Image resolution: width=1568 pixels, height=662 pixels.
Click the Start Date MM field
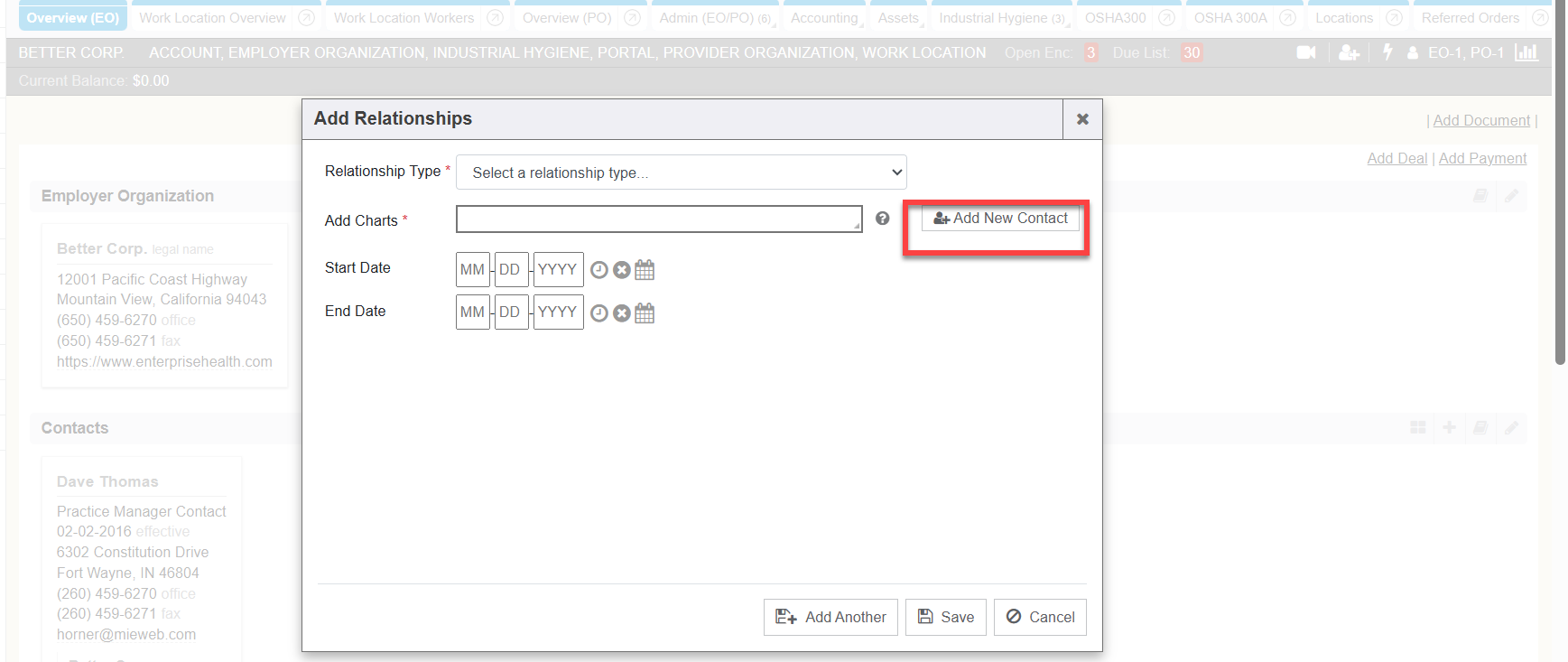pyautogui.click(x=472, y=270)
